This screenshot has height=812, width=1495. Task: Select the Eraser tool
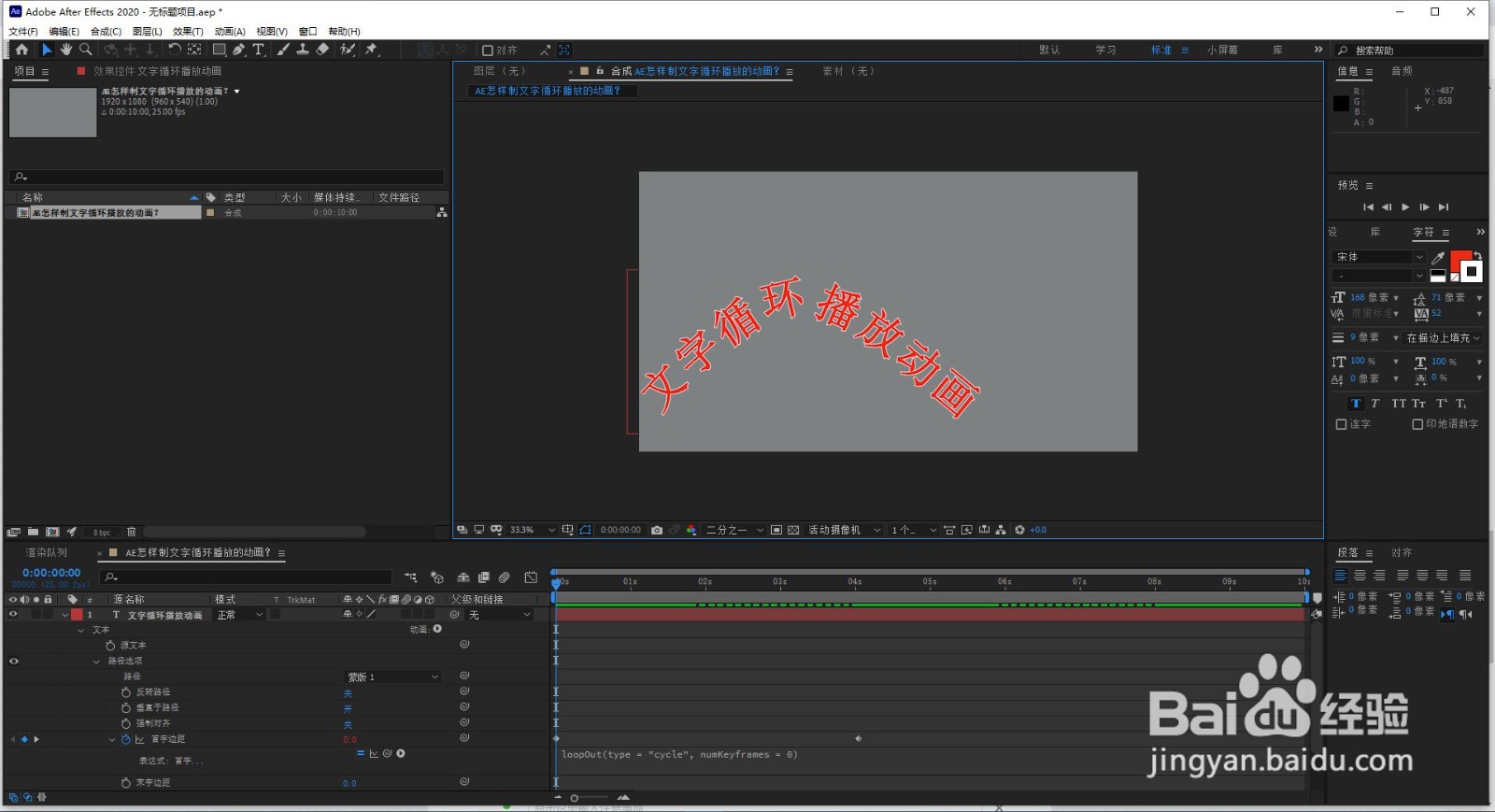click(x=322, y=50)
